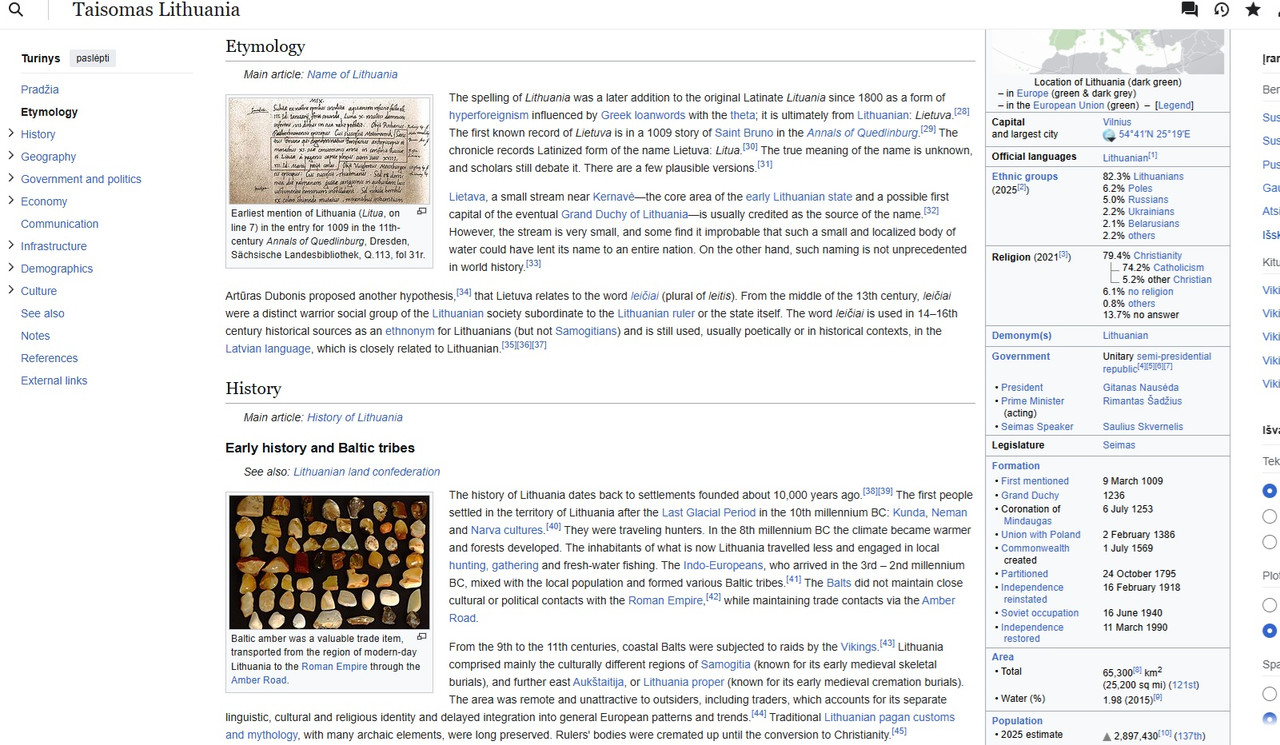
Task: Follow the Latvian language link
Action: [x=268, y=349]
